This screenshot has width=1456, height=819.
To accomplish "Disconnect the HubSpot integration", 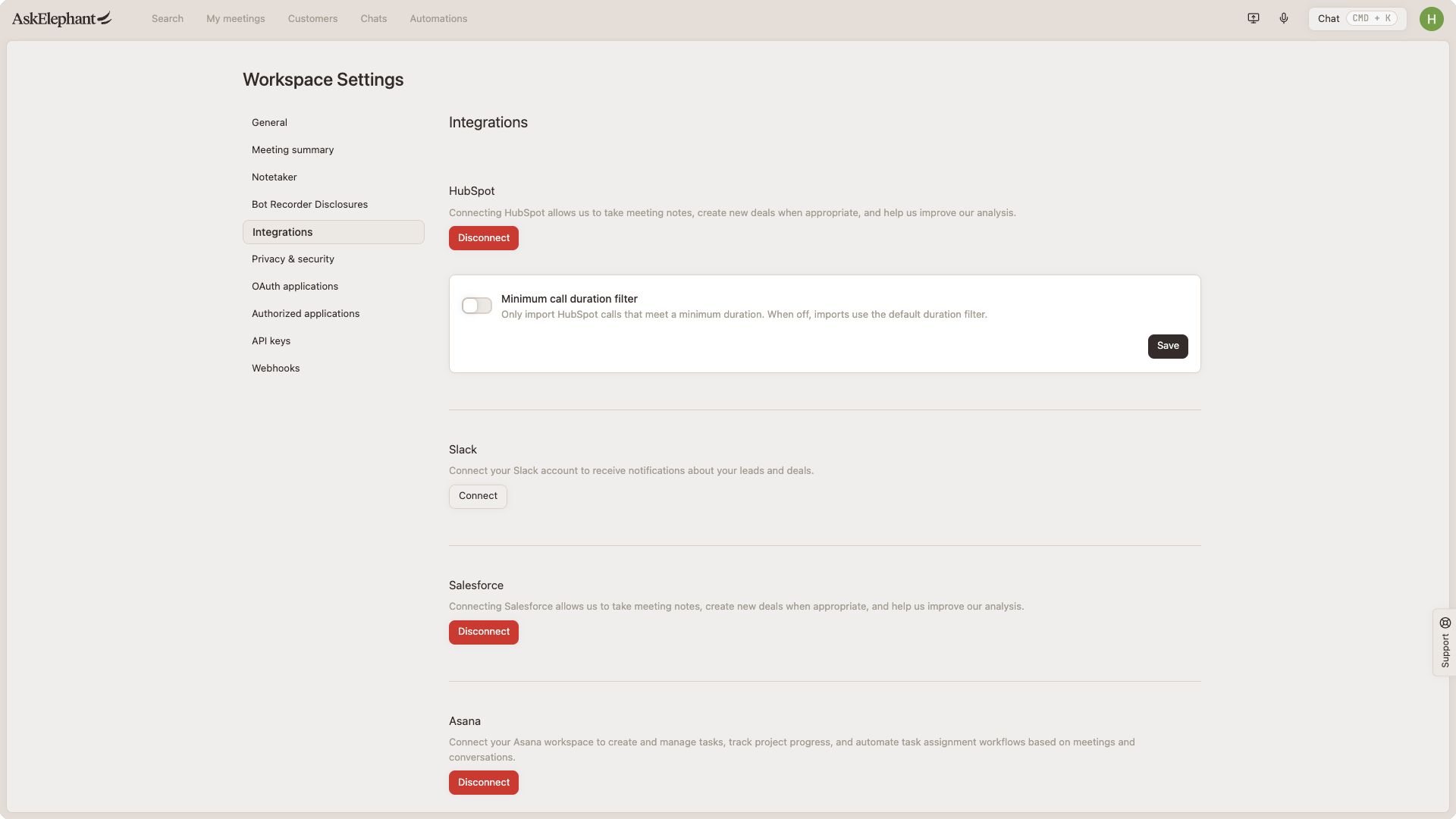I will pos(484,238).
